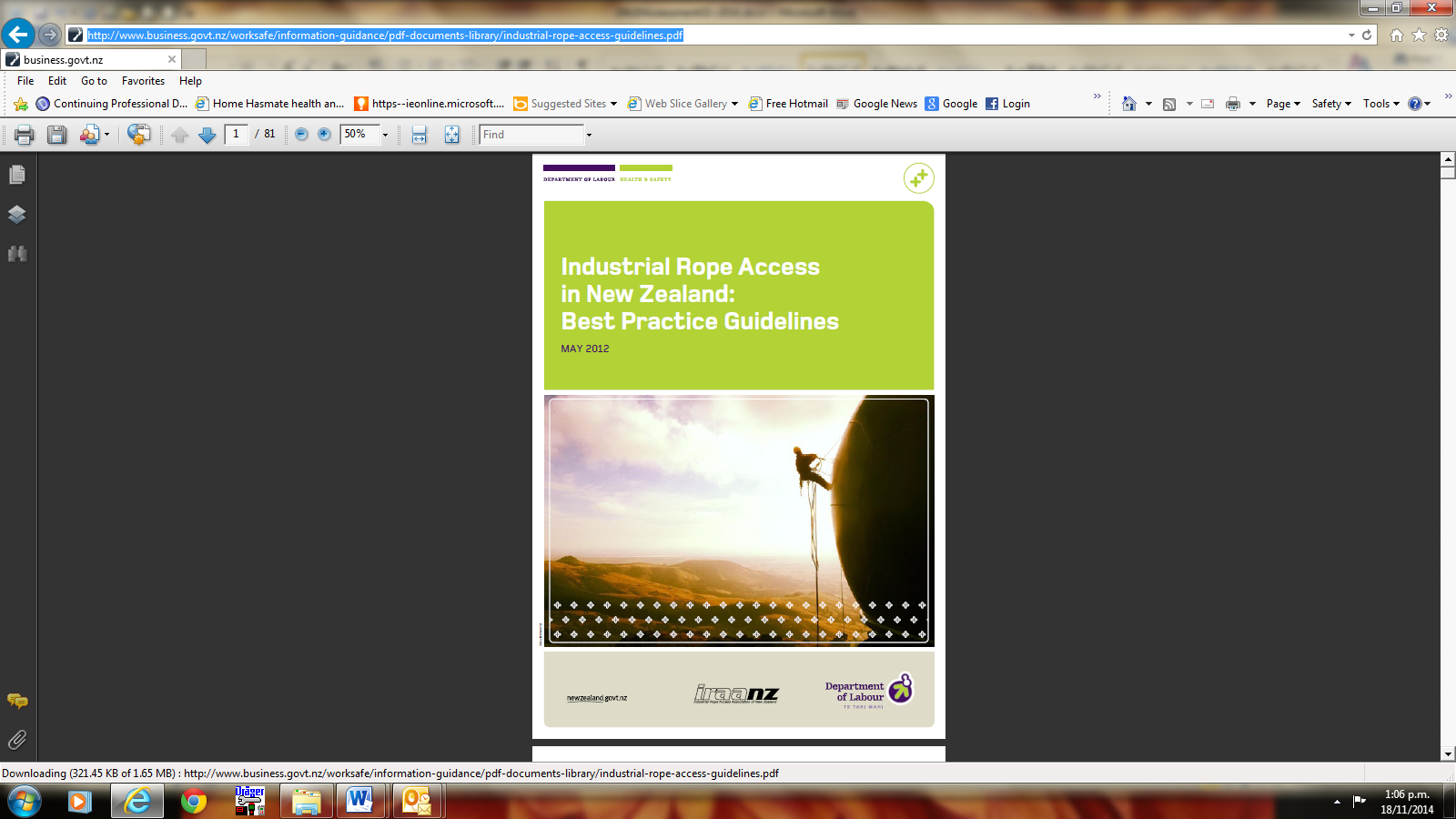The height and width of the screenshot is (819, 1456).
Task: Go to next page with the down arrow
Action: [207, 135]
